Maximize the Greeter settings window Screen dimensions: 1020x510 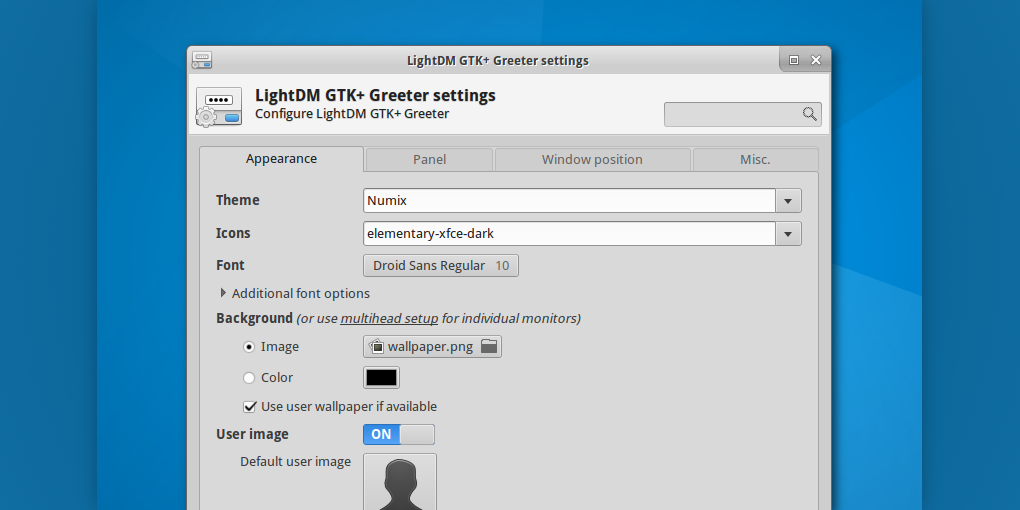tap(793, 60)
